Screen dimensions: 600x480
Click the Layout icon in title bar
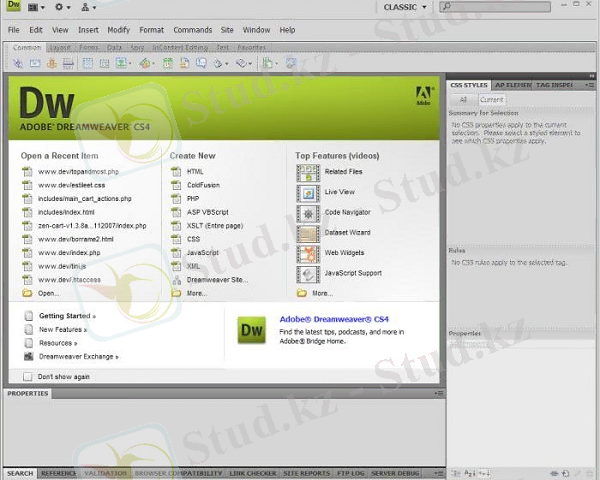(33, 7)
